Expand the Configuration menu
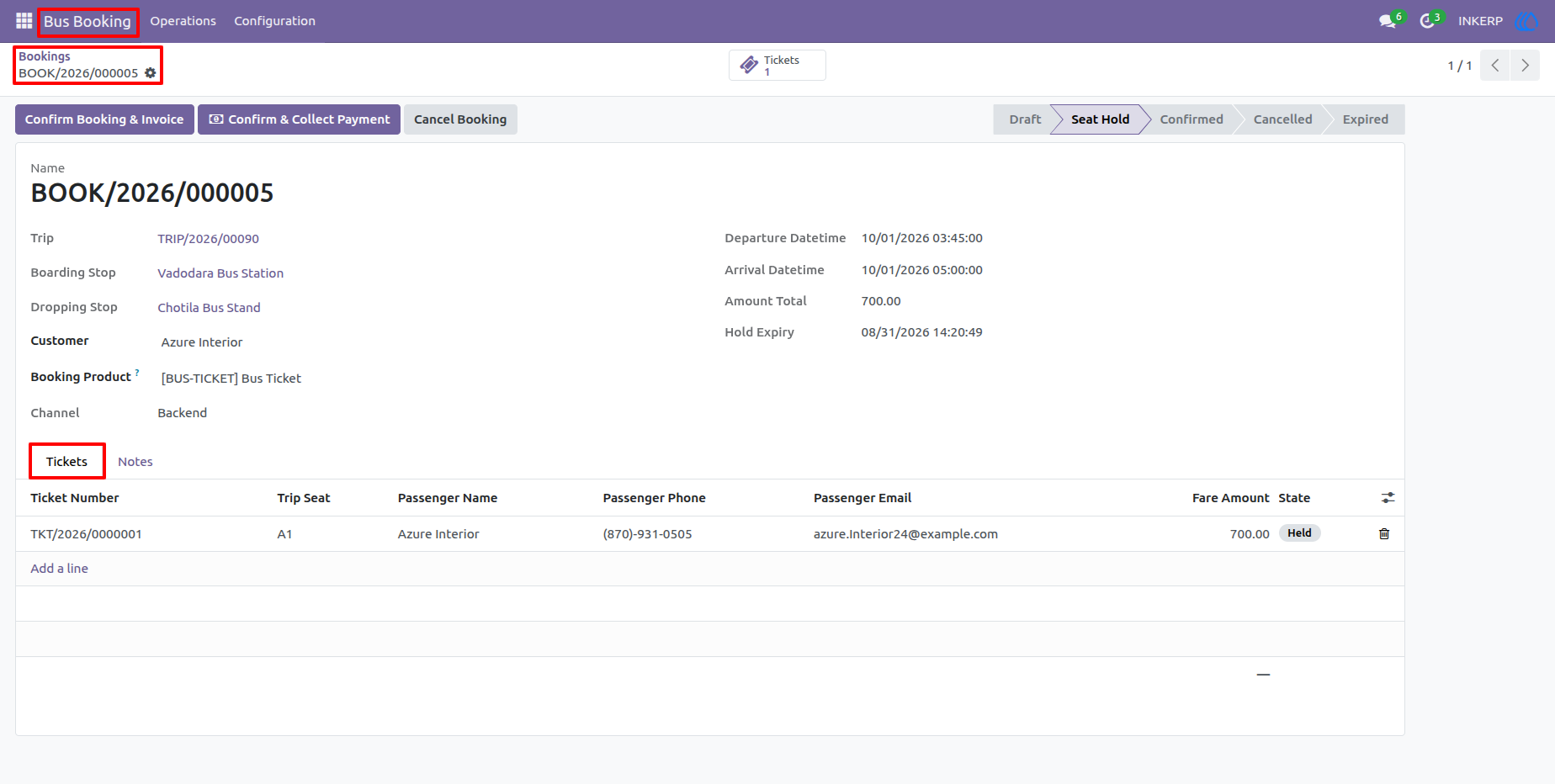The image size is (1555, 784). tap(274, 21)
